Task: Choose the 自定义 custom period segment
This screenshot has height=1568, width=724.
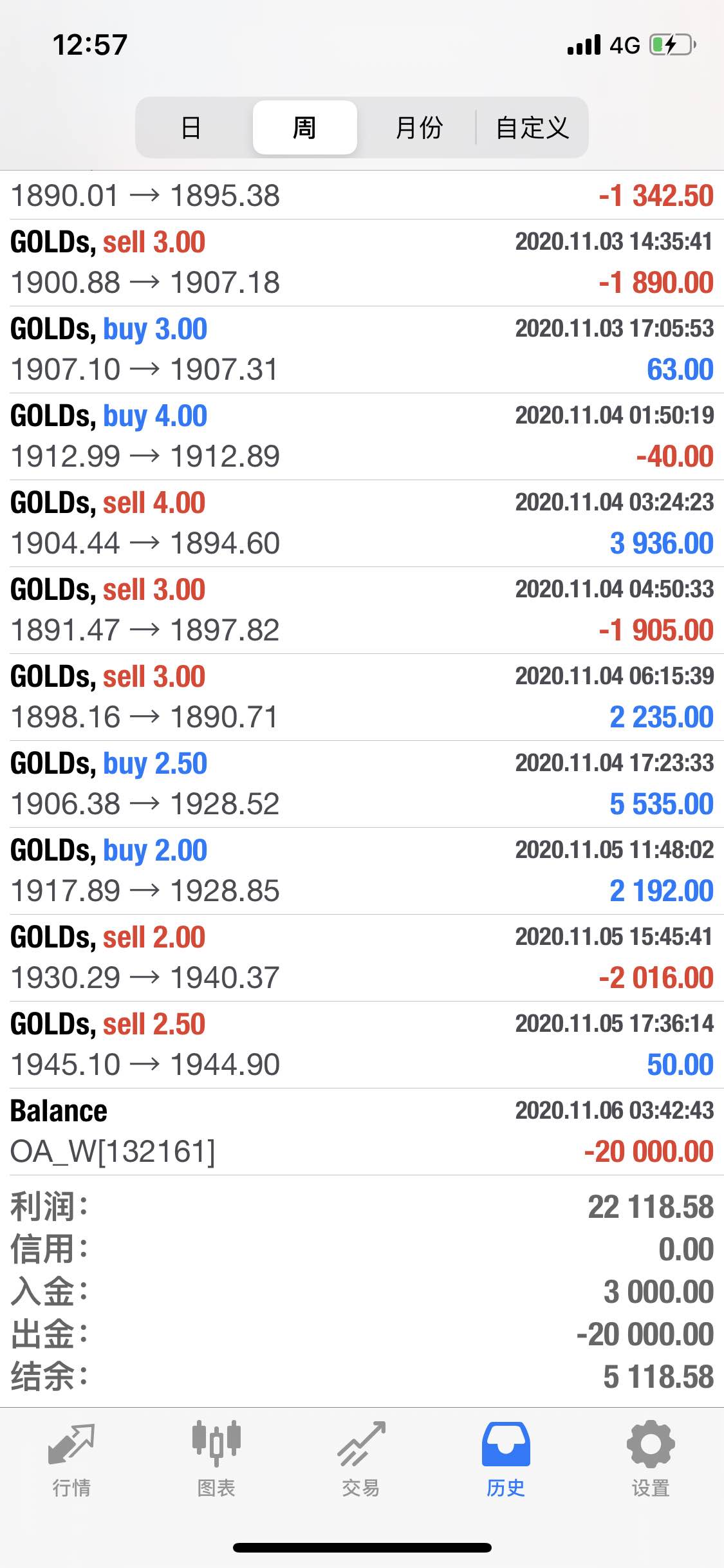Action: (x=532, y=127)
